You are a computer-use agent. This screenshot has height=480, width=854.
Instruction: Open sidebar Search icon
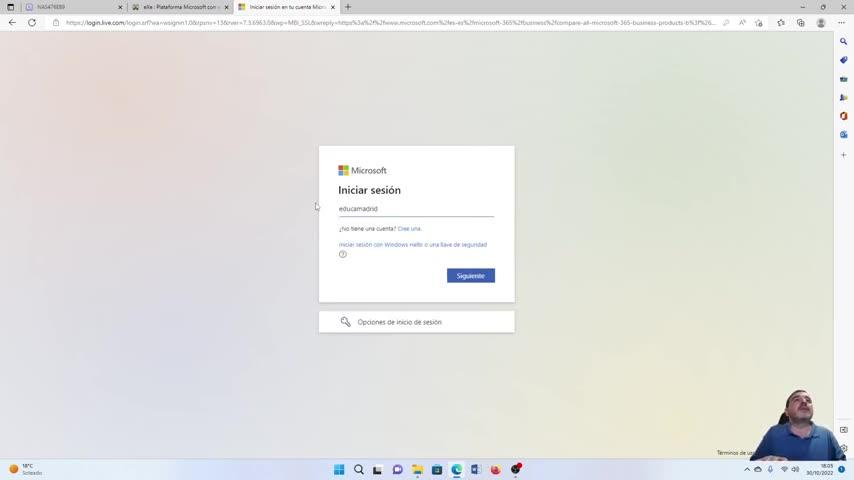coord(844,41)
